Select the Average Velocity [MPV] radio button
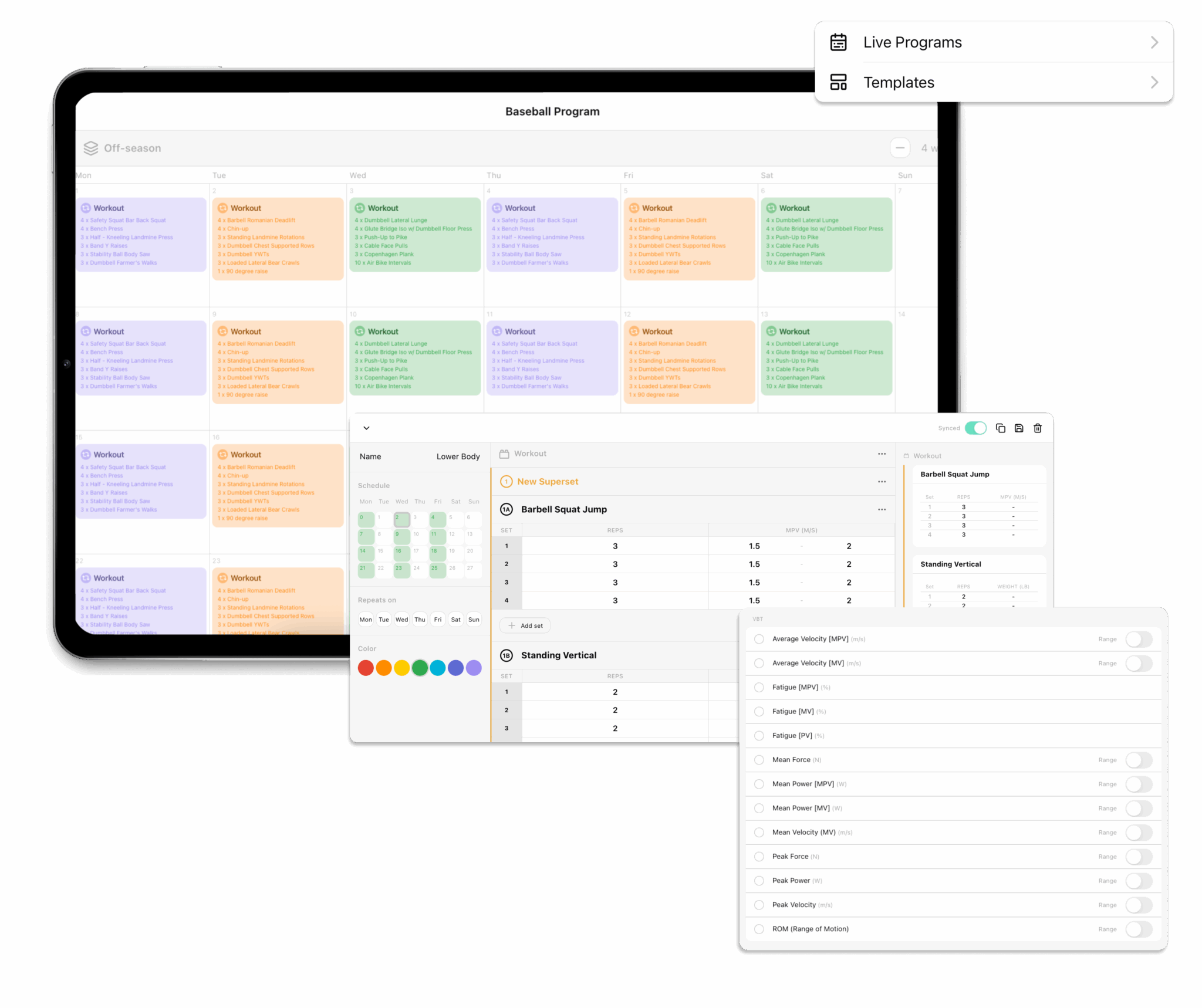Screen dimensions: 1202x1008 click(758, 639)
